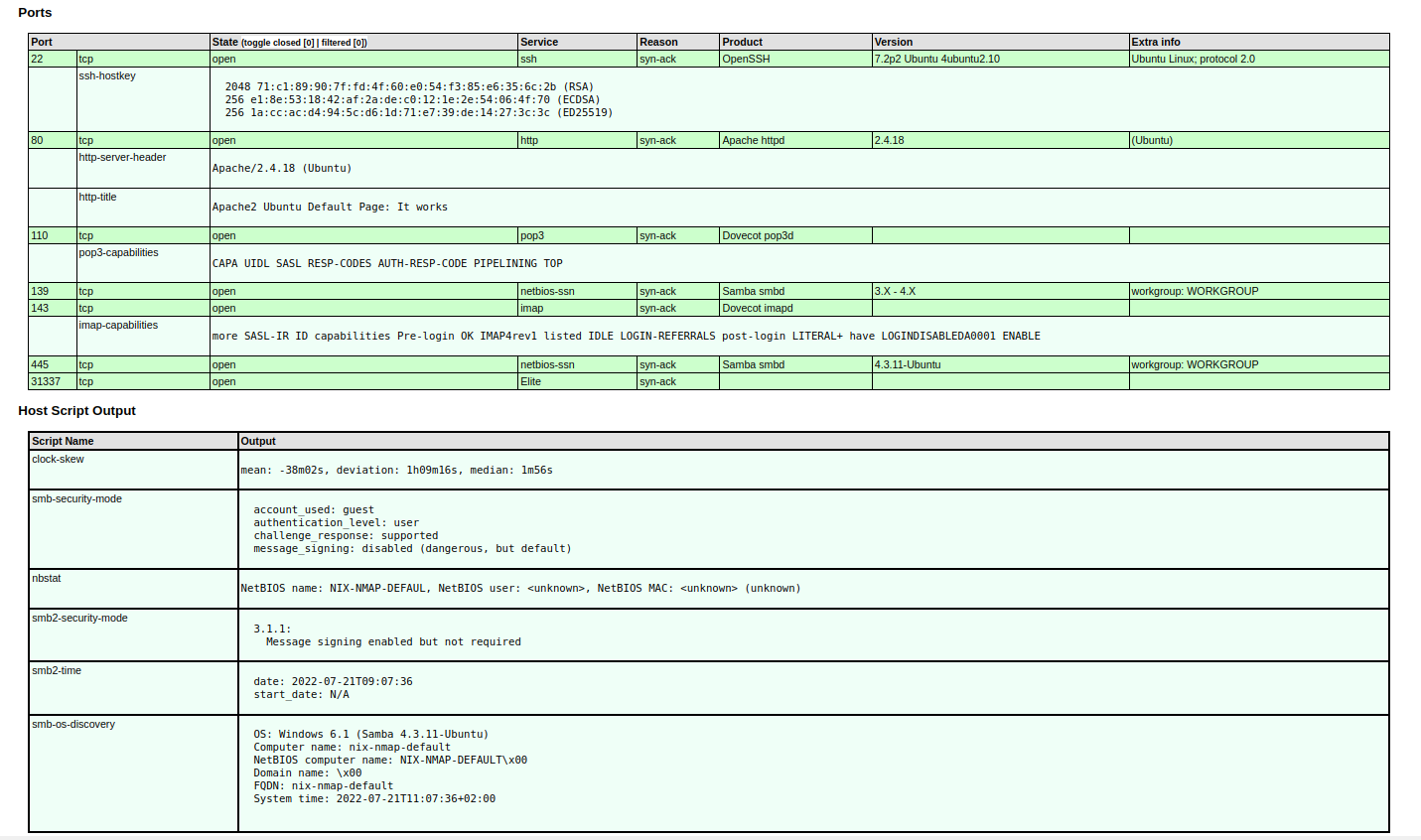Select version '3.X - 4.X' cell
1421x840 pixels.
click(x=1001, y=291)
